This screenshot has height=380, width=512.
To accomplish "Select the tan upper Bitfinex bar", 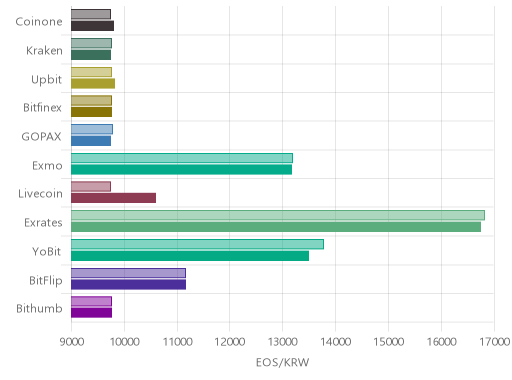I will point(91,101).
